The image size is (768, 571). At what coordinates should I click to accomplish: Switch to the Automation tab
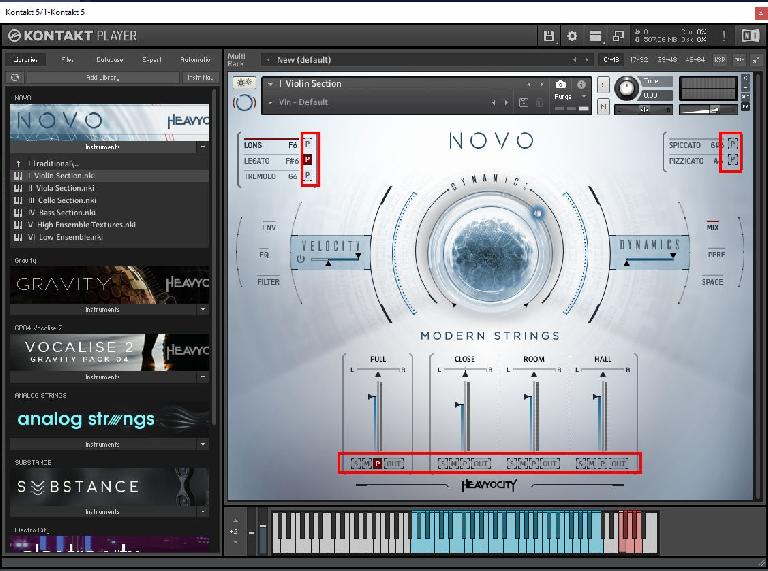[195, 60]
